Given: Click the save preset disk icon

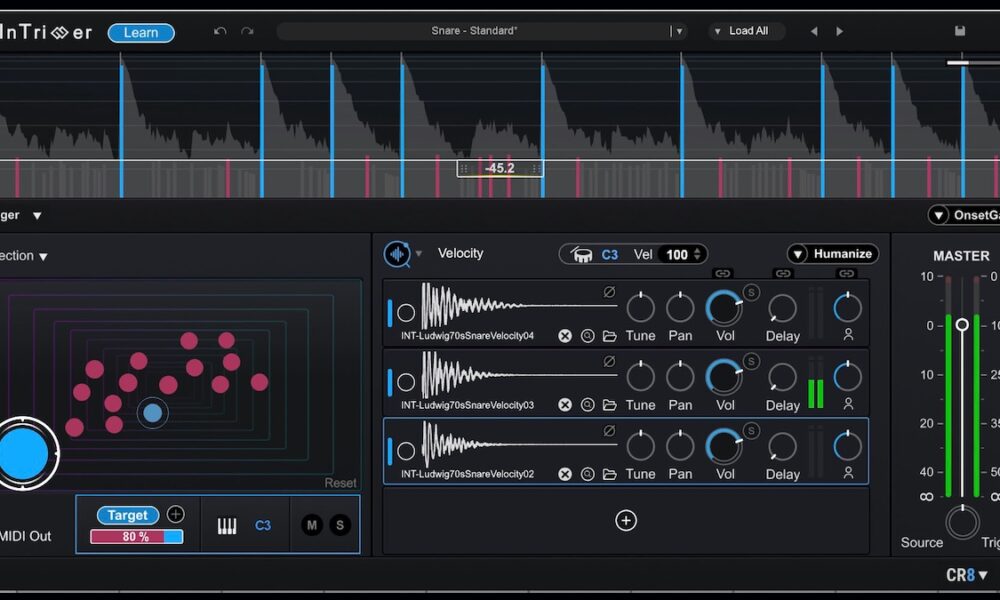Looking at the screenshot, I should point(960,31).
